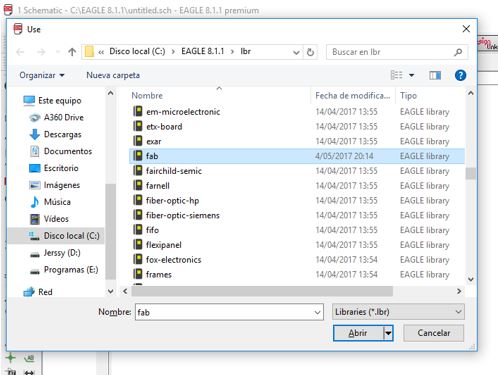Image resolution: width=498 pixels, height=375 pixels.
Task: Select the exar library file
Action: [x=154, y=141]
